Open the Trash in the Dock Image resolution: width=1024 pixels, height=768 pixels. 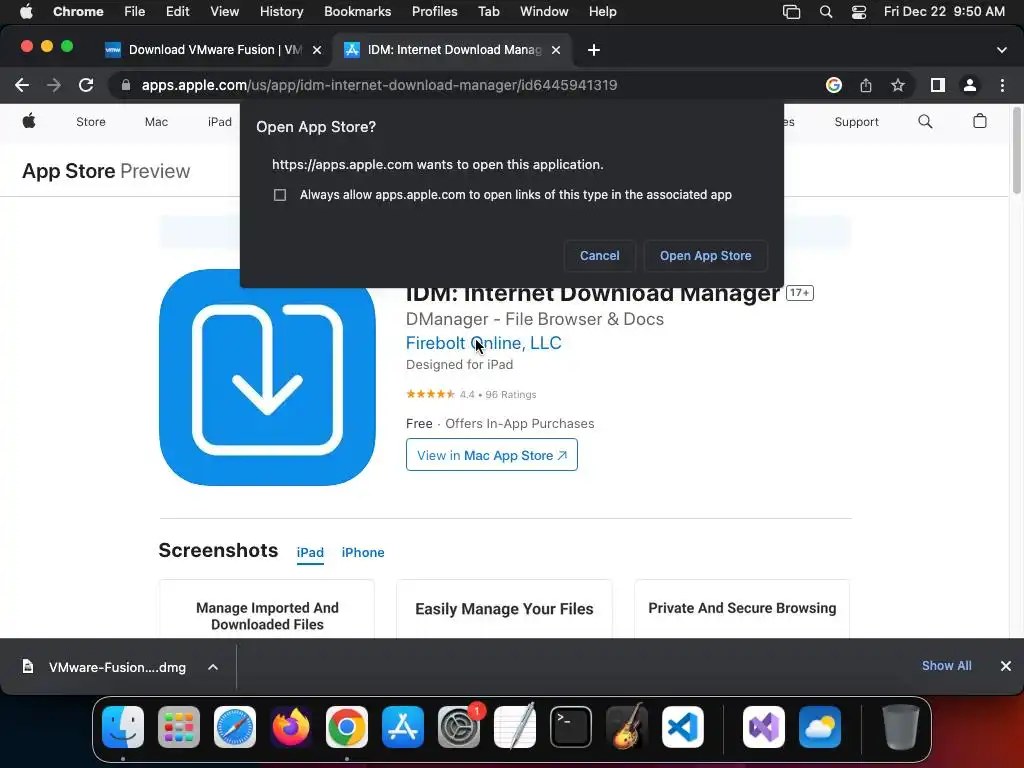click(901, 727)
